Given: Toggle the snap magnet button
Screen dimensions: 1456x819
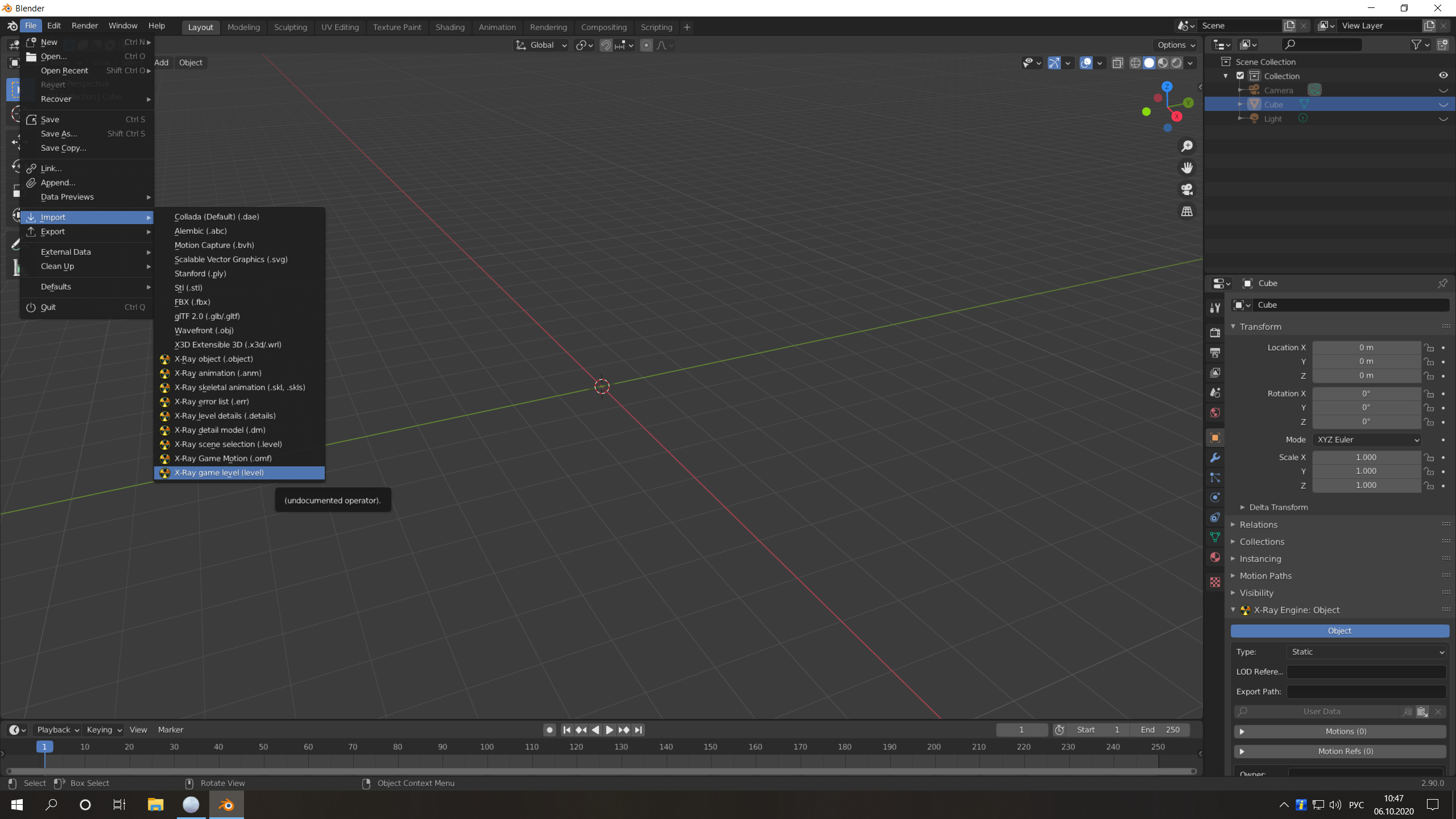Looking at the screenshot, I should coord(606,45).
